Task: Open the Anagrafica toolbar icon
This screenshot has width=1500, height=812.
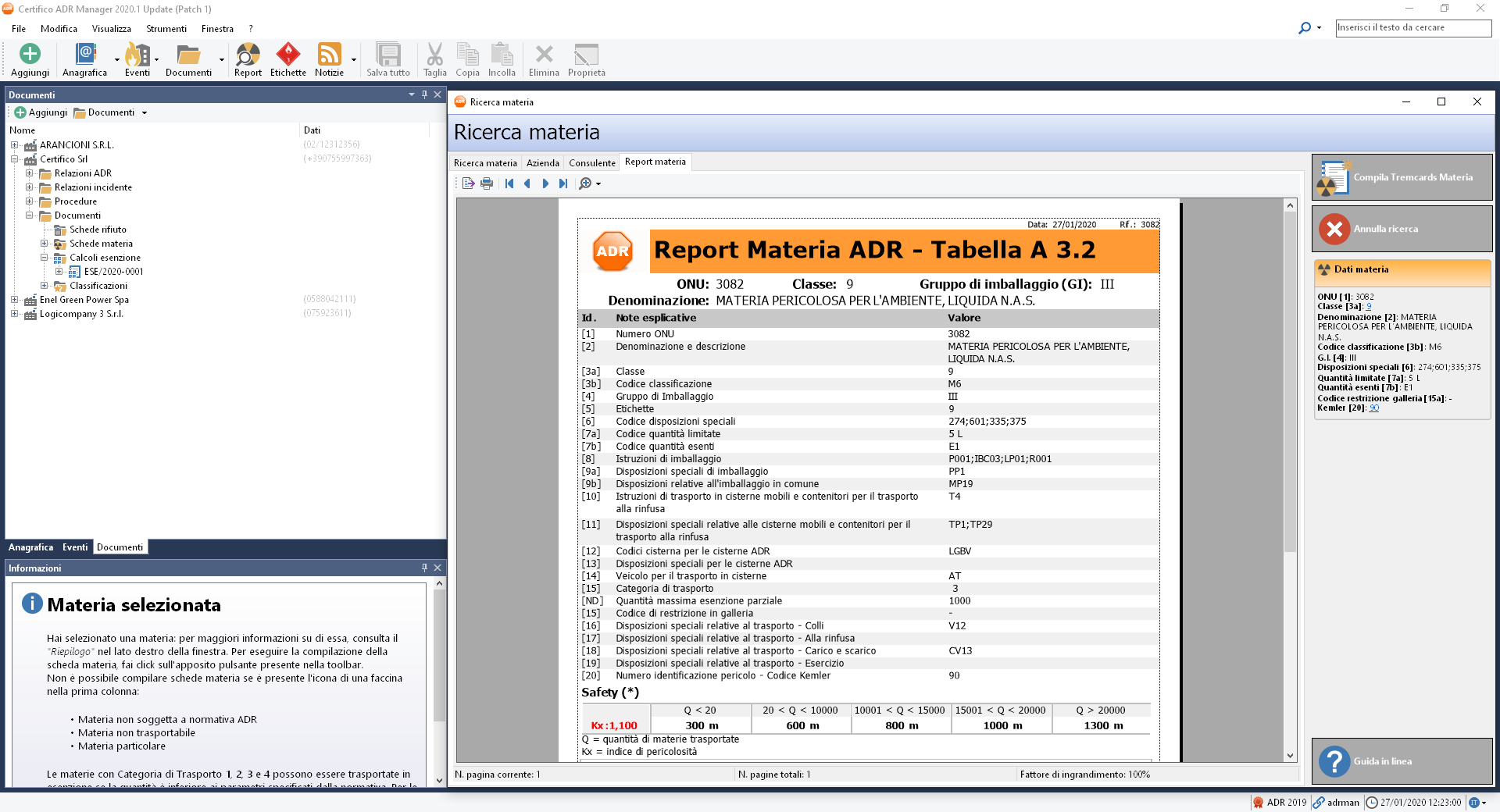Action: (84, 59)
